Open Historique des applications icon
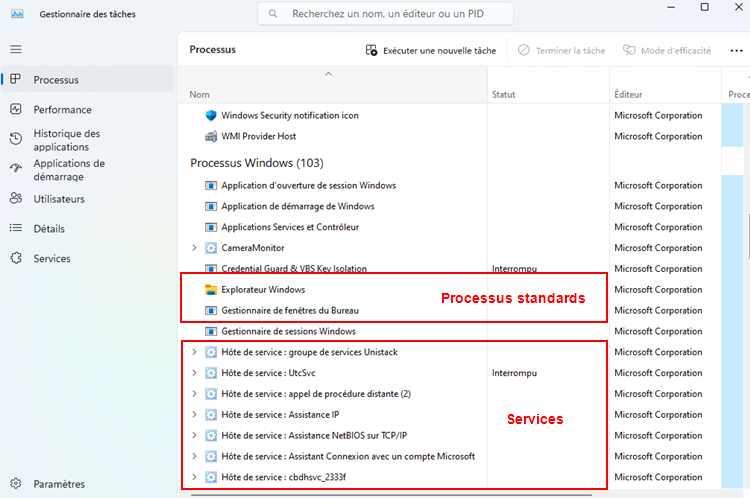This screenshot has width=750, height=498. (x=16, y=139)
